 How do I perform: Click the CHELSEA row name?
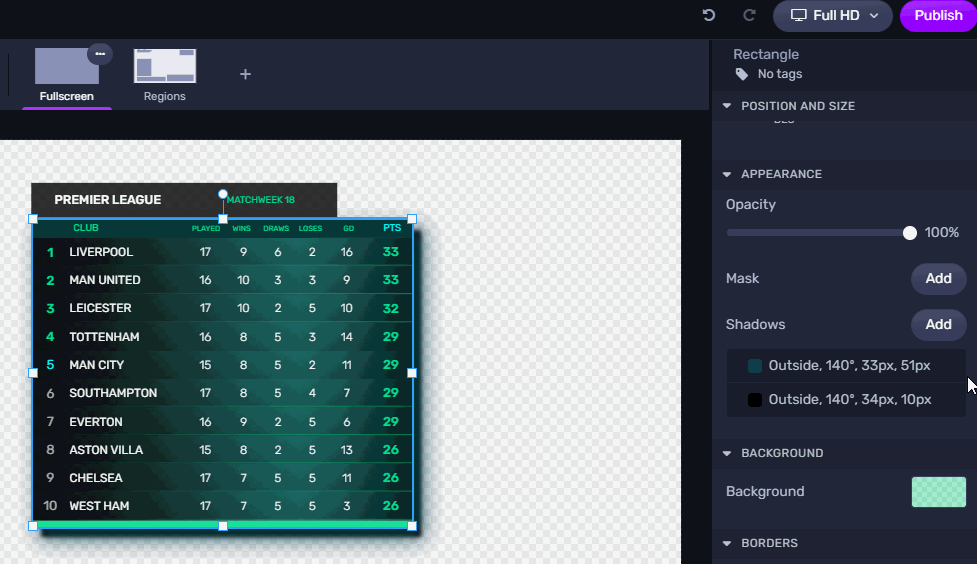[96, 478]
